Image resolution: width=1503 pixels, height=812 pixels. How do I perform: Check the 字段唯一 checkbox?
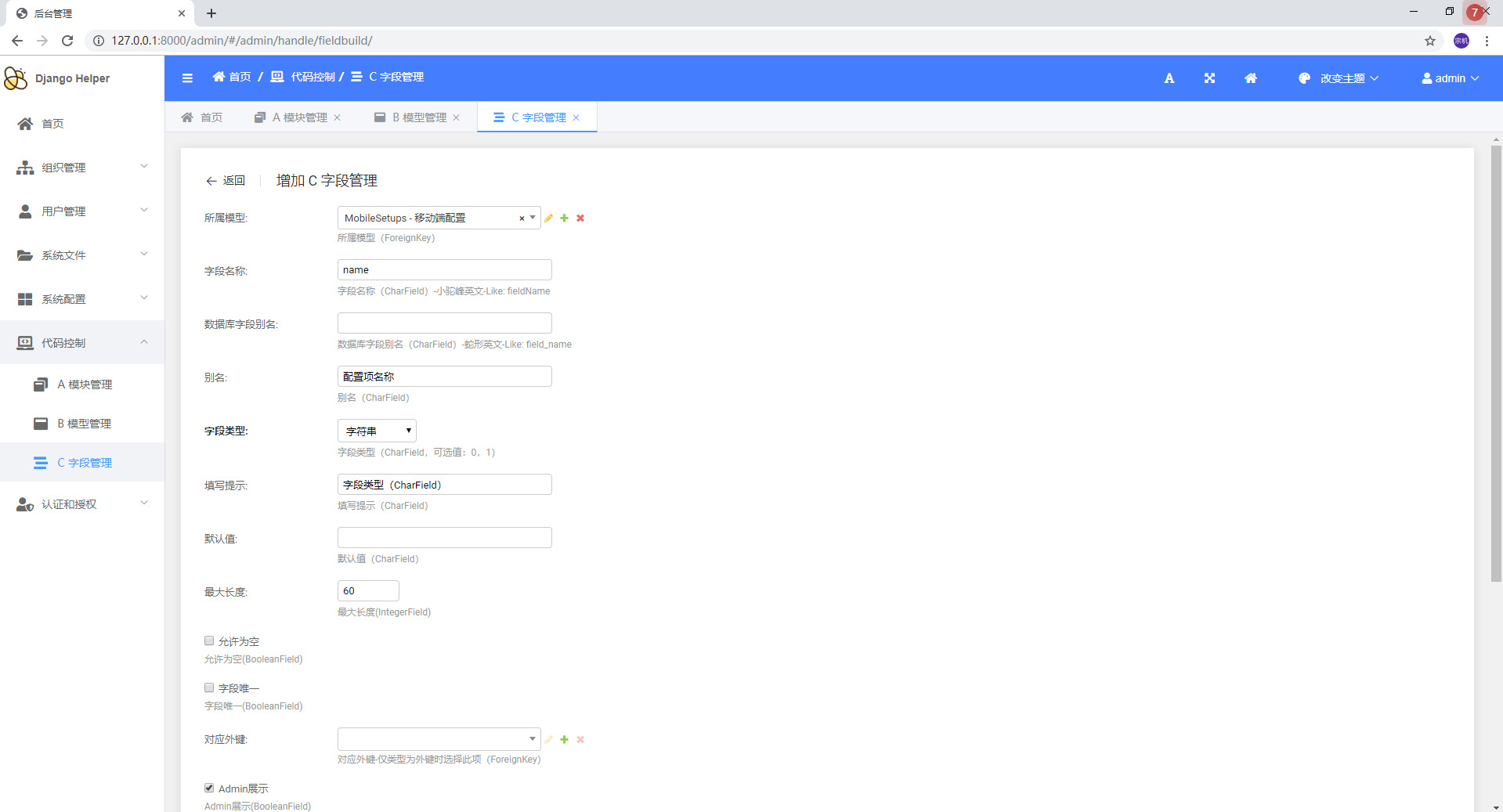click(x=209, y=688)
